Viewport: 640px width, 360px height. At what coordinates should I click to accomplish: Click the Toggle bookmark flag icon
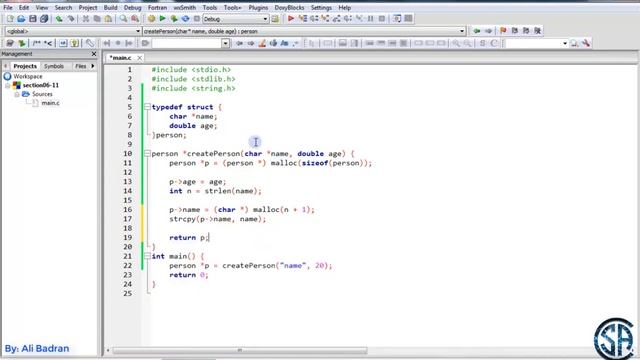click(x=503, y=31)
